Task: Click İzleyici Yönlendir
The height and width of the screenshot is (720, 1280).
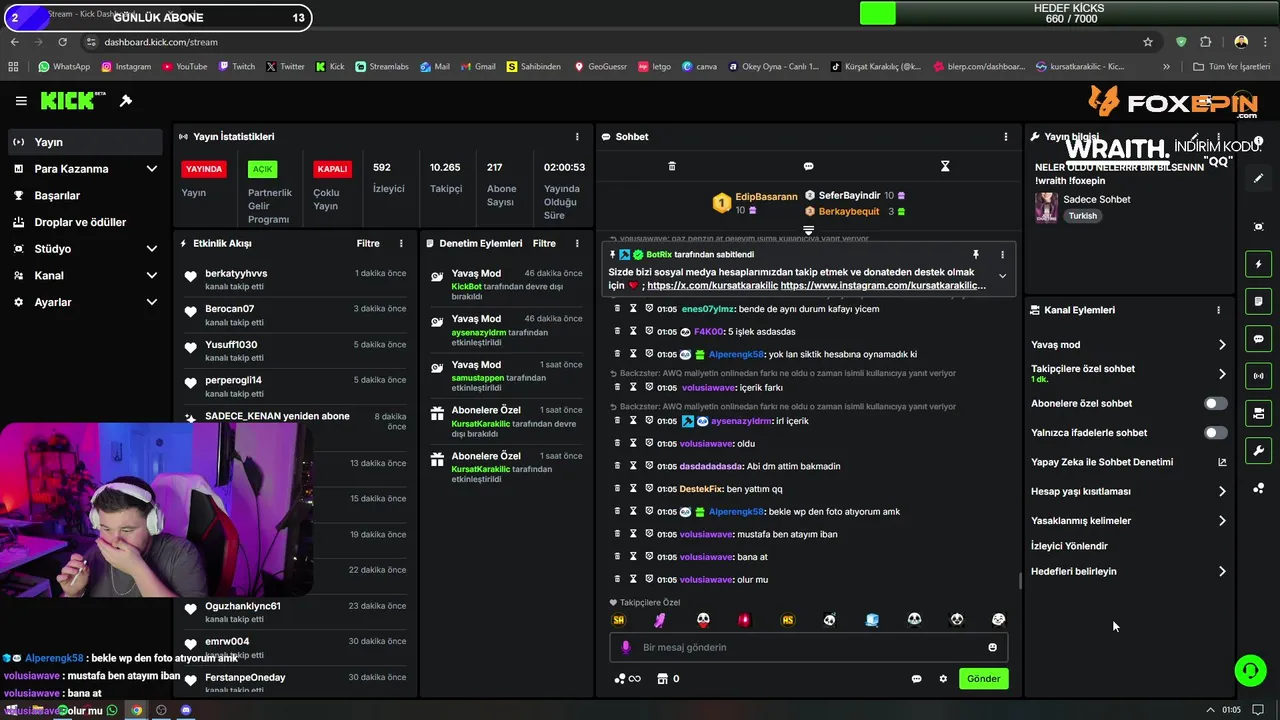Action: (1069, 546)
